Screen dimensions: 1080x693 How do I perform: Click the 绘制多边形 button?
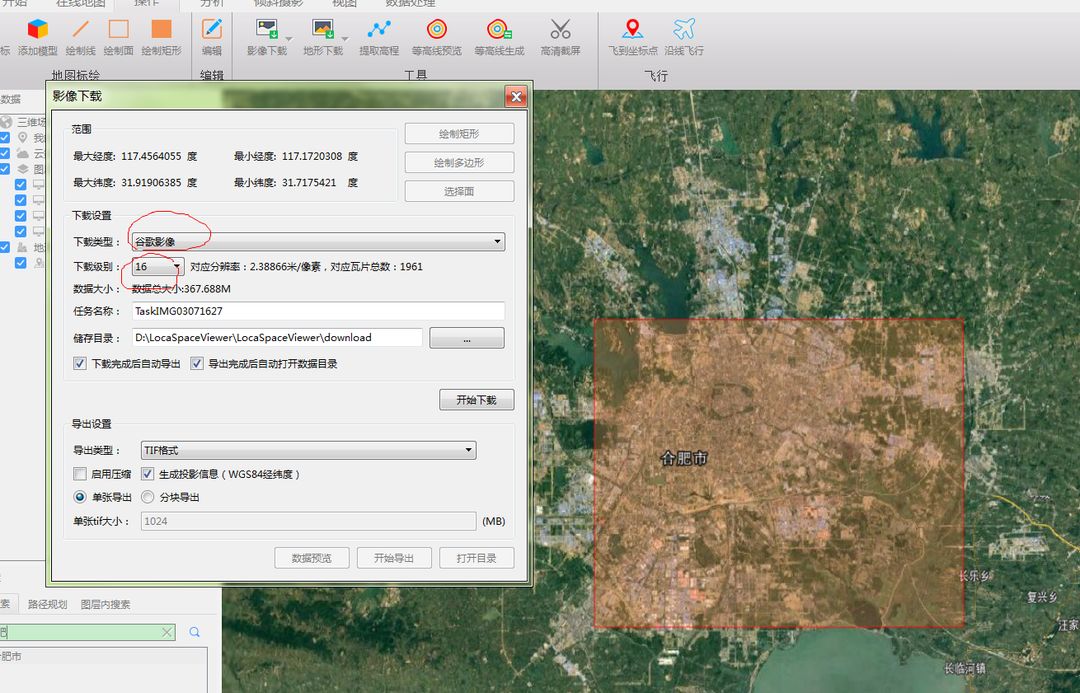[x=459, y=162]
